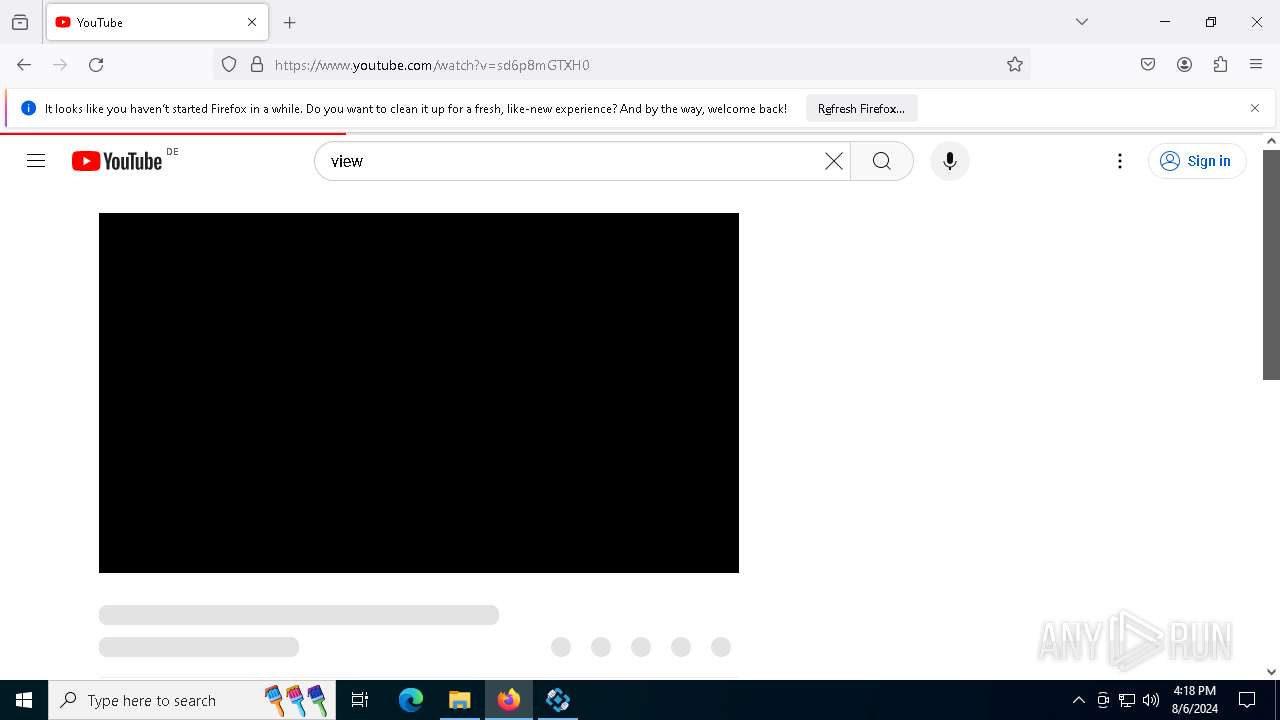Image resolution: width=1280 pixels, height=720 pixels.
Task: Open Task View on taskbar
Action: coord(360,700)
